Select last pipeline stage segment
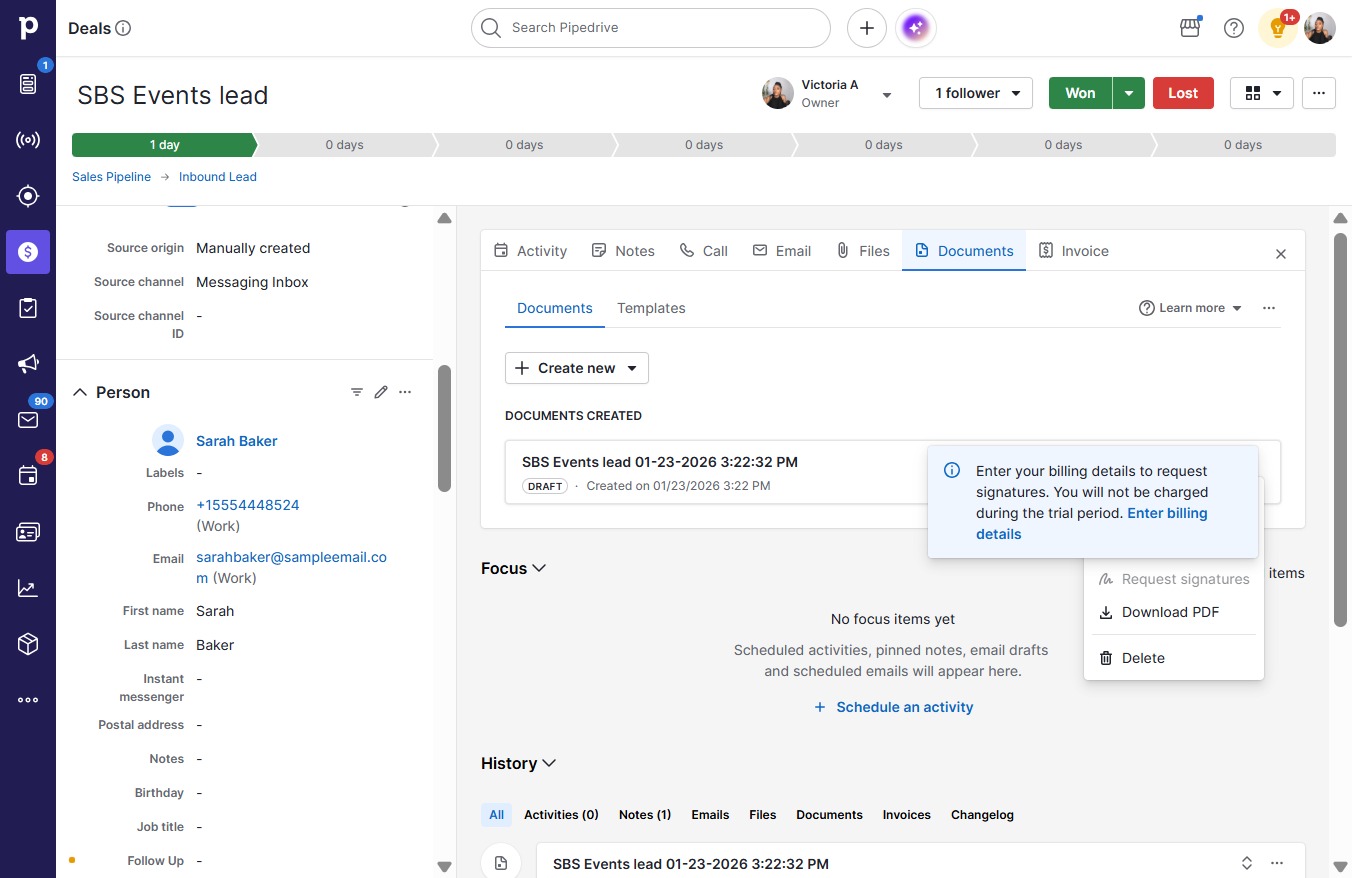 tap(1243, 145)
